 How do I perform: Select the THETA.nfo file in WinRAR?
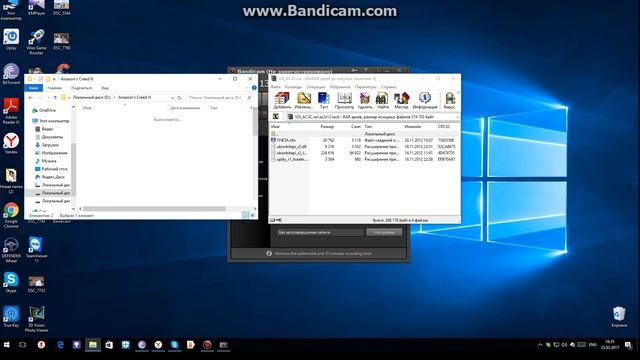[286, 140]
